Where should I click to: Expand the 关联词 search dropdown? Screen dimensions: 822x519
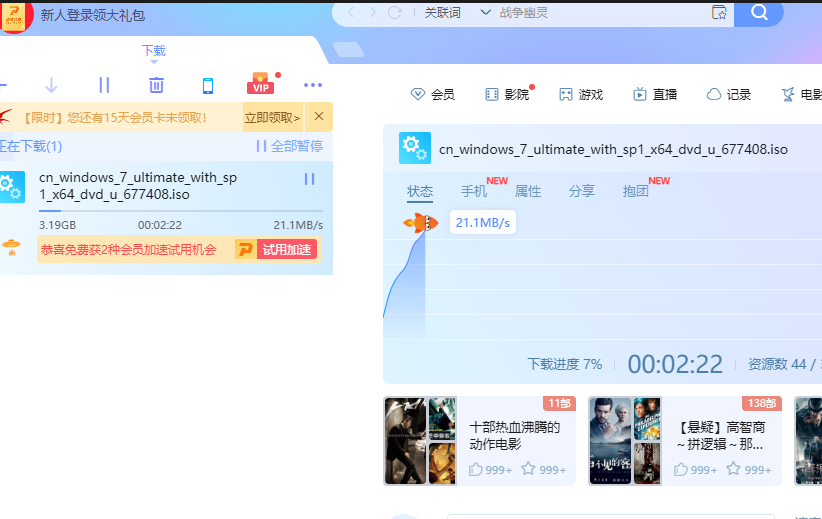pos(486,13)
